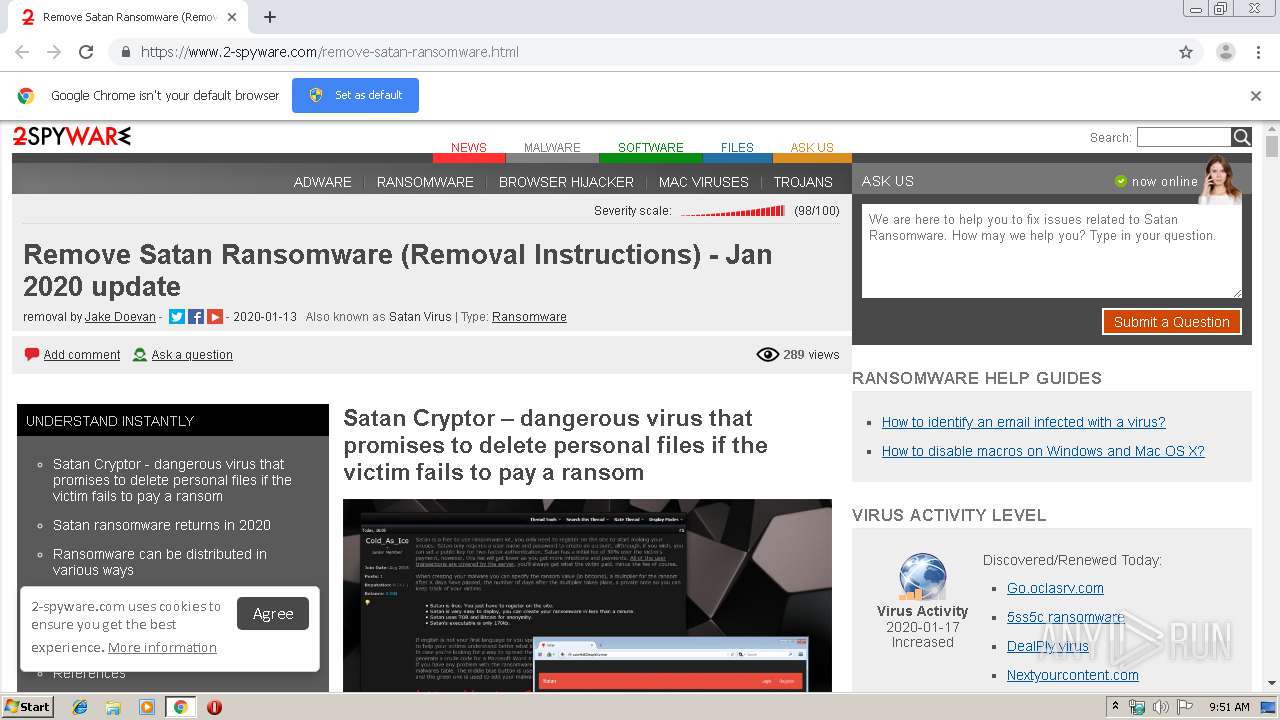This screenshot has width=1280, height=720.
Task: Select BROWSER HIJACKER category
Action: coord(566,182)
